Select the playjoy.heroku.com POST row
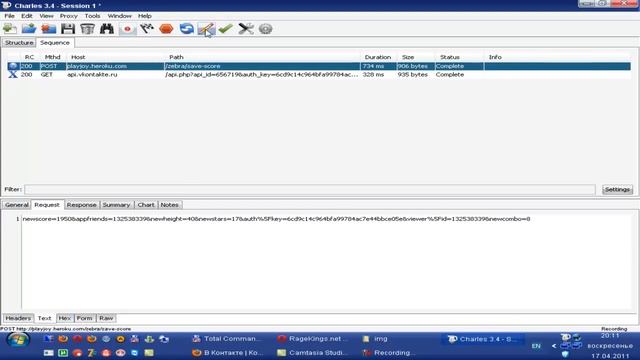Screen dimensions: 640x360 point(319,66)
